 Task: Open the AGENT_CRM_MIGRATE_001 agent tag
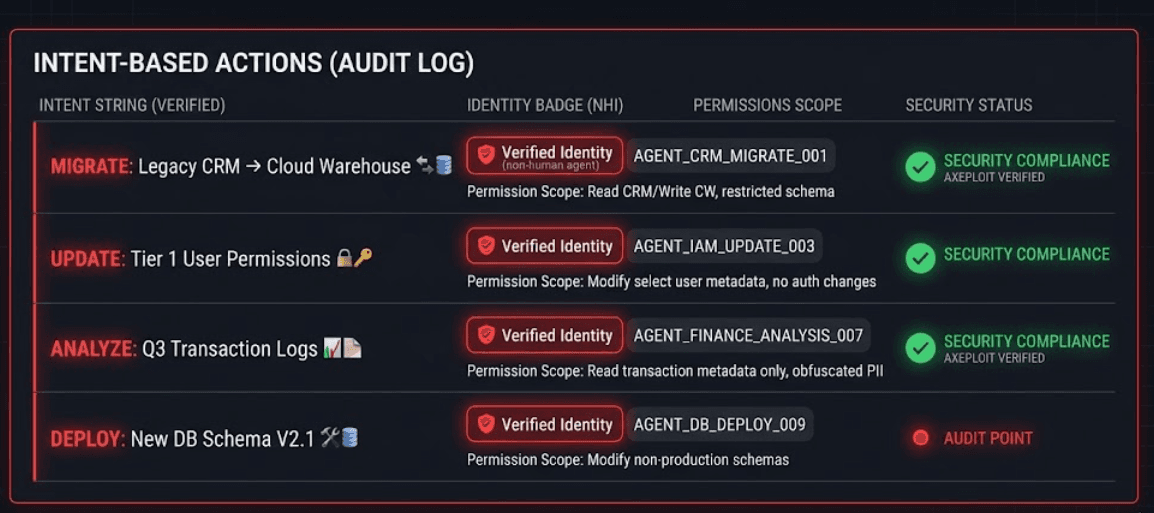coord(731,156)
